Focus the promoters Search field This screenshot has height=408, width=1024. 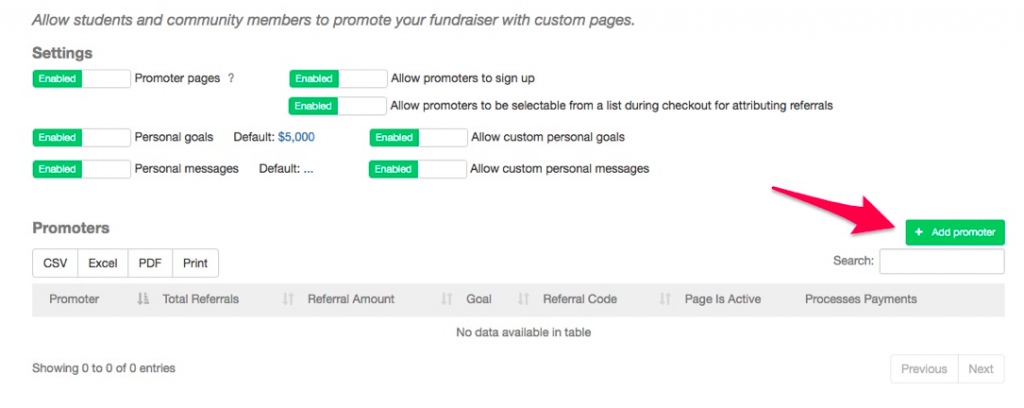(942, 261)
